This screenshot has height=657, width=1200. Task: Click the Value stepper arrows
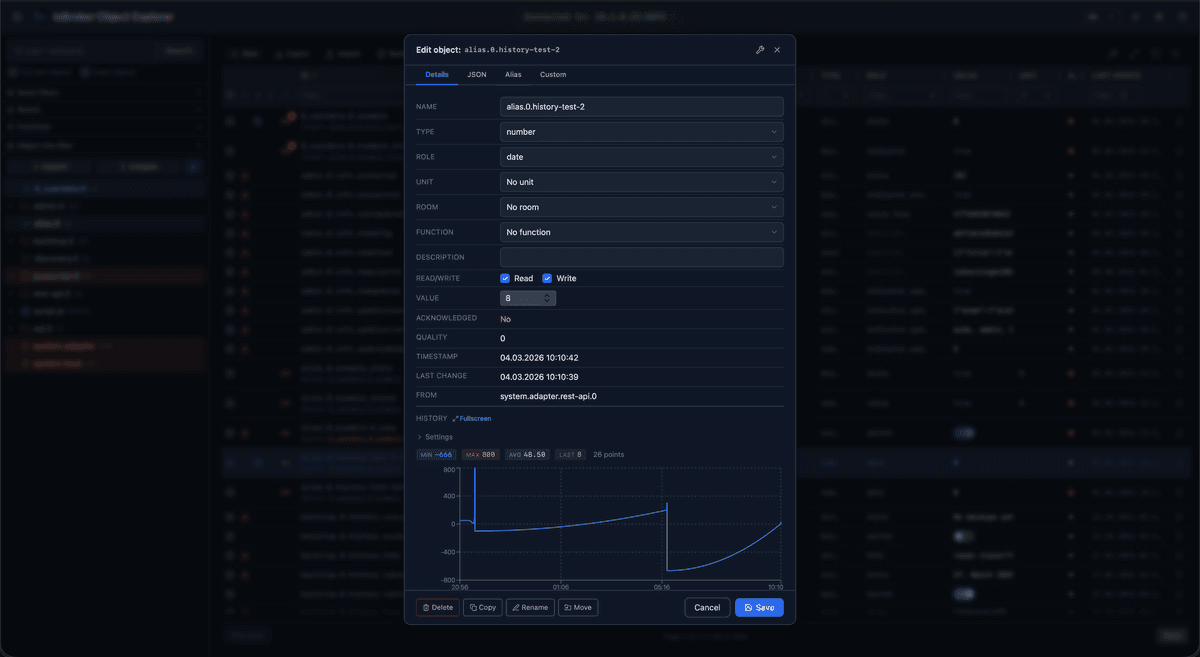[x=547, y=298]
